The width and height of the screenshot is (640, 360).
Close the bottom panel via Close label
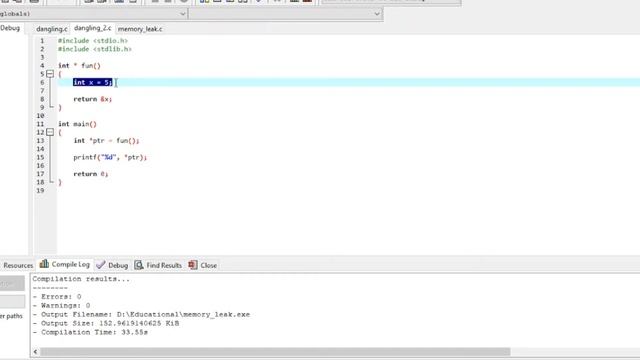pos(209,265)
